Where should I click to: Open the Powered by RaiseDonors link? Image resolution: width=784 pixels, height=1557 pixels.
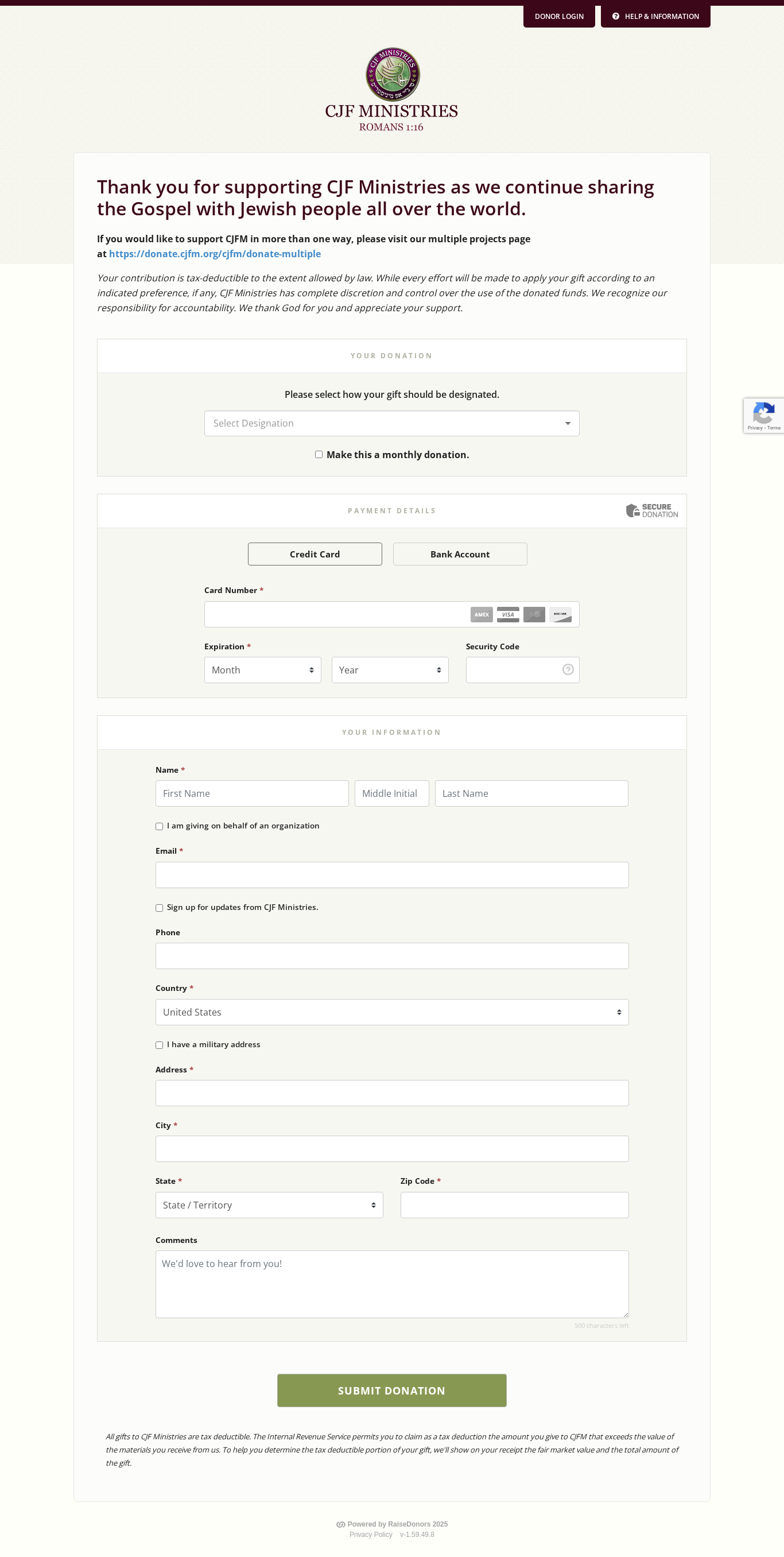(x=397, y=1524)
